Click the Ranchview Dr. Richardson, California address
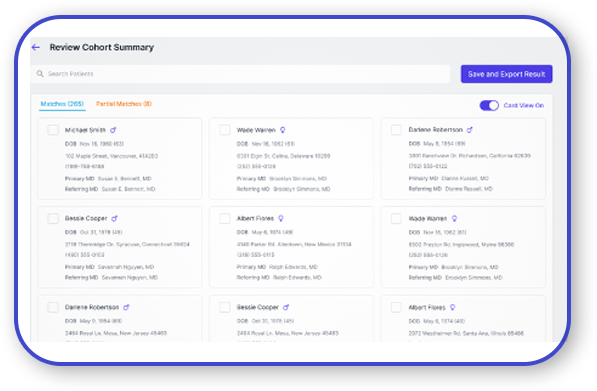This screenshot has width=597, height=391. 469,156
